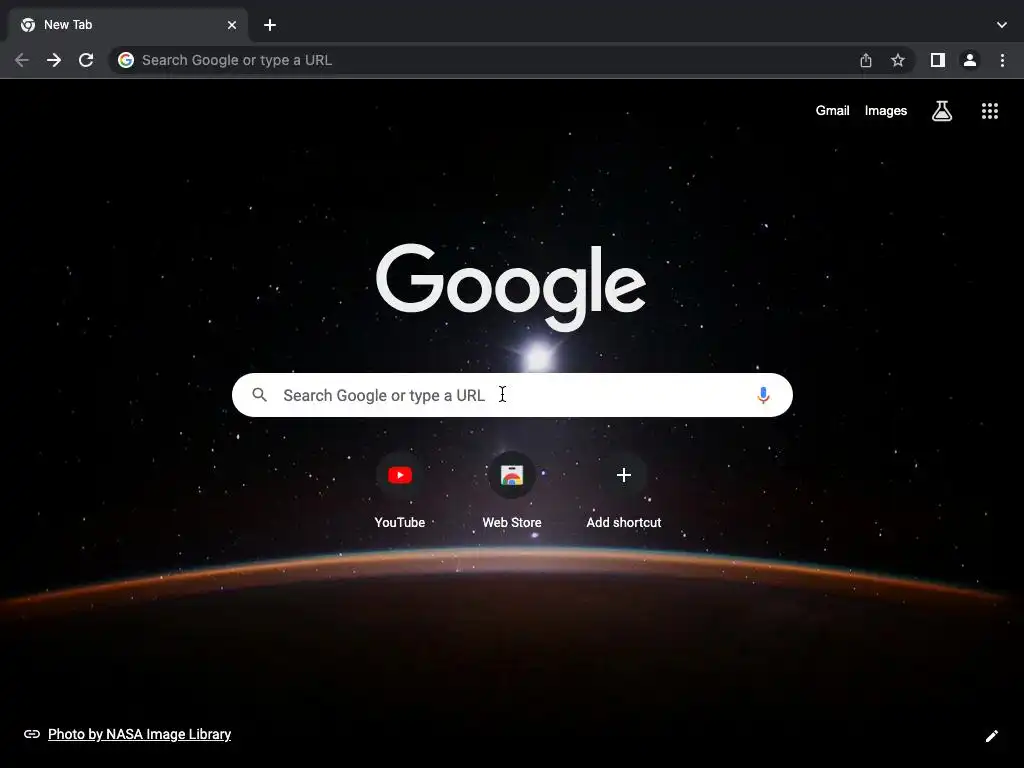Open the Images link
The width and height of the screenshot is (1024, 768).
point(886,111)
